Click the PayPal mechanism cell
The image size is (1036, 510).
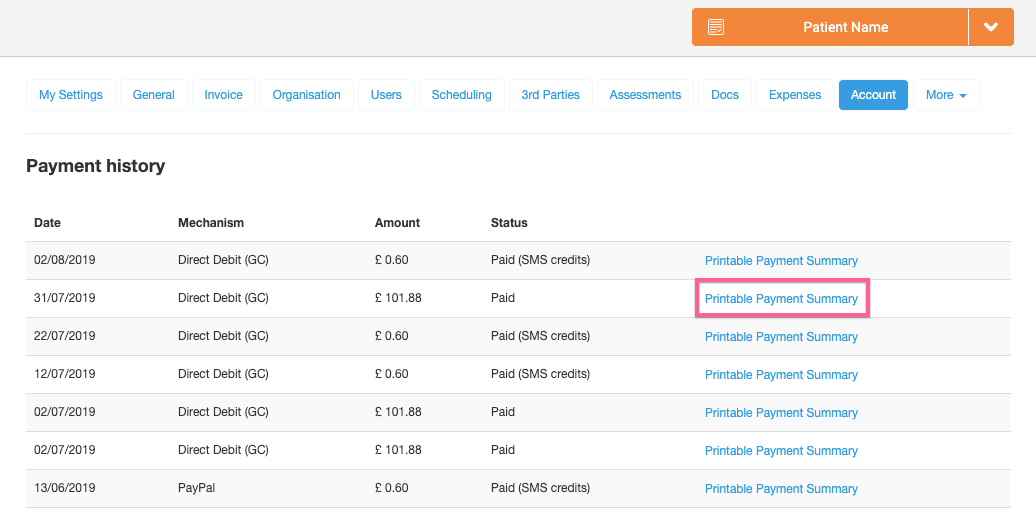(x=196, y=488)
